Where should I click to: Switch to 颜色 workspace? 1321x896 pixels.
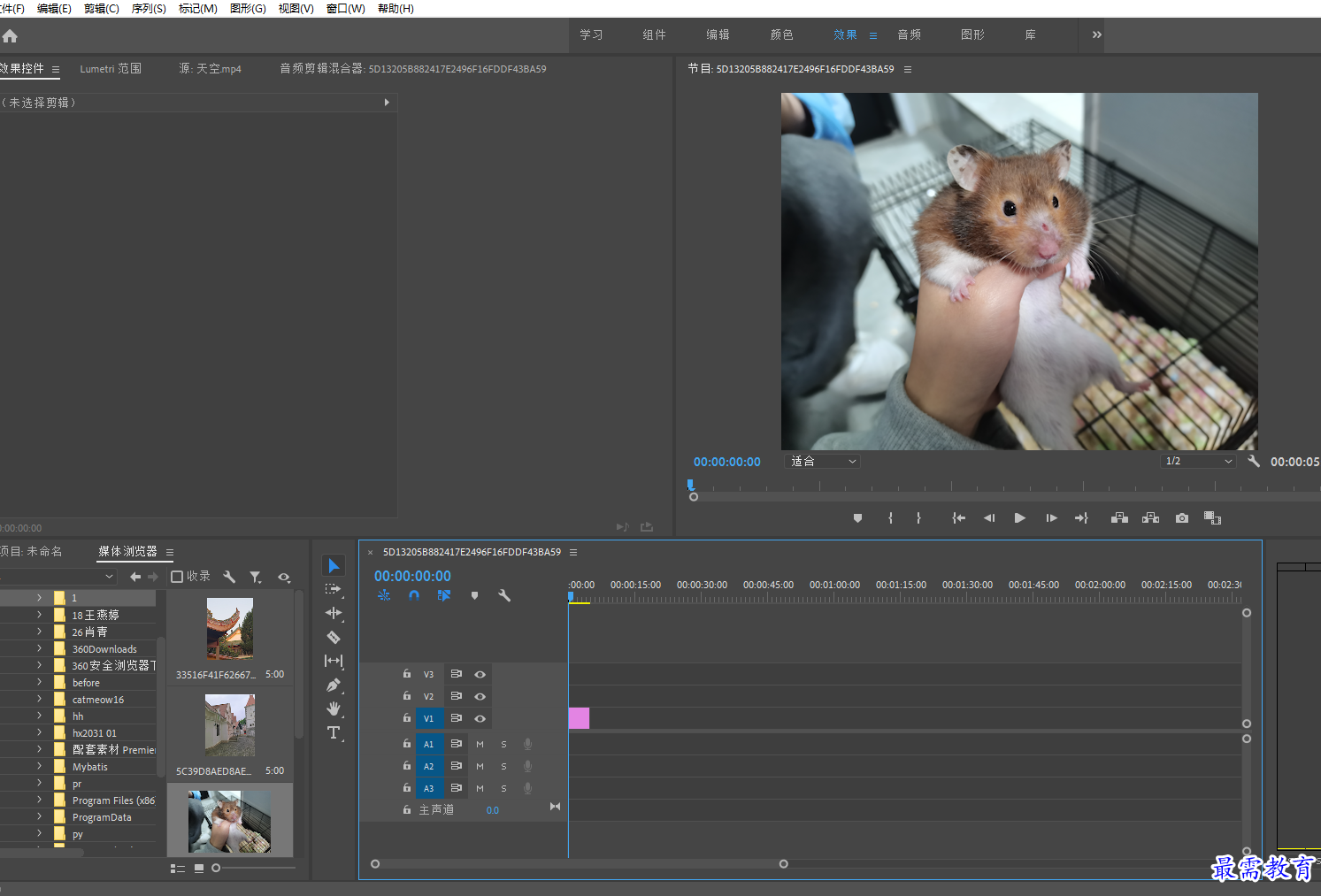781,34
